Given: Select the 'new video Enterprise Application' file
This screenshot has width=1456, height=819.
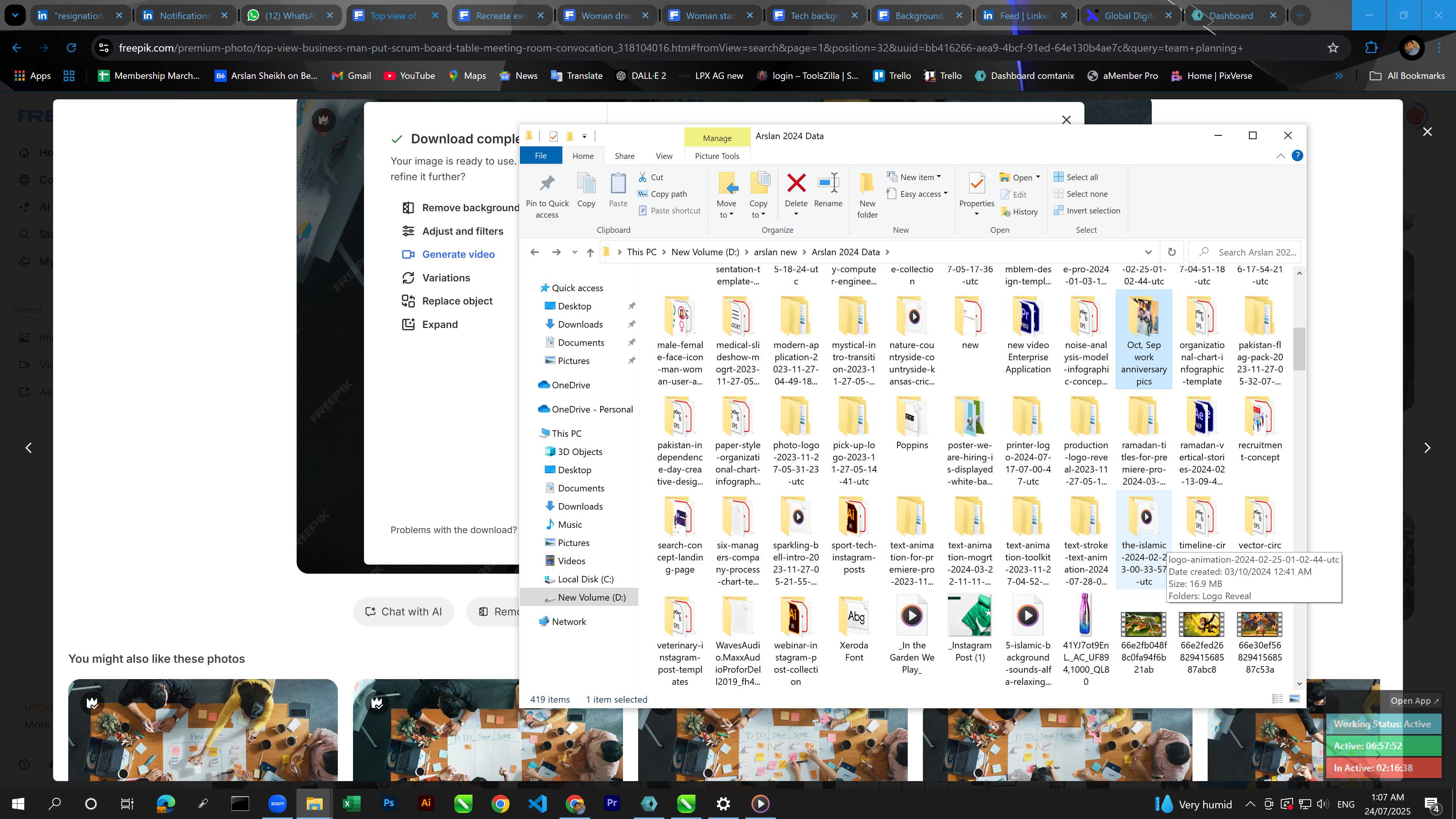Looking at the screenshot, I should [x=1028, y=335].
